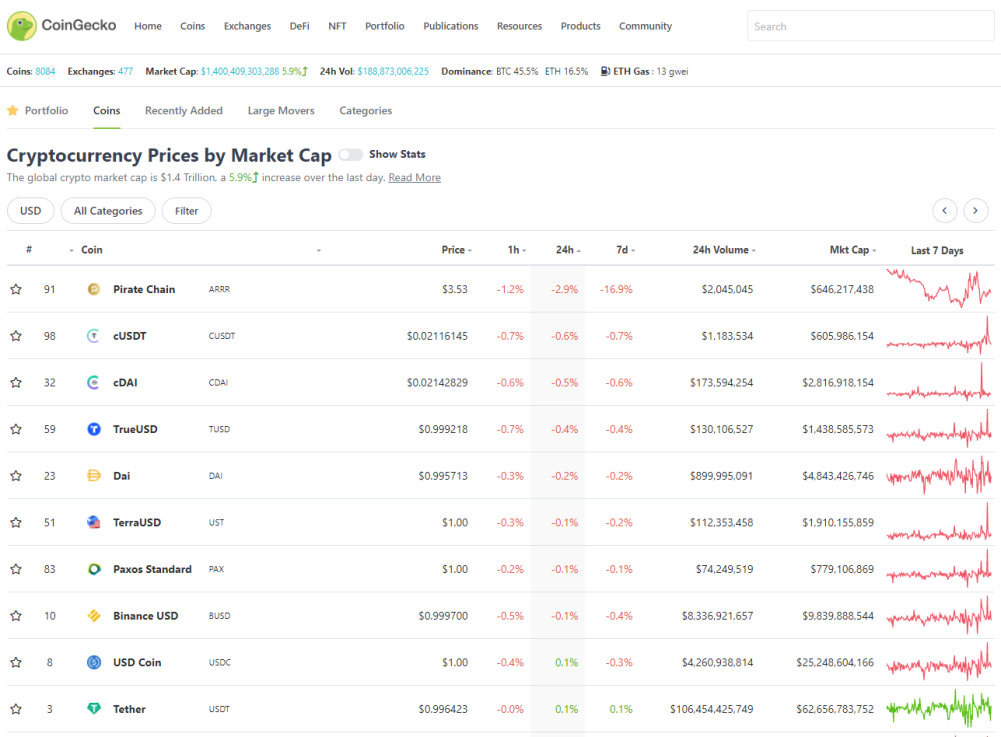Click the Tether coin icon

coord(94,709)
